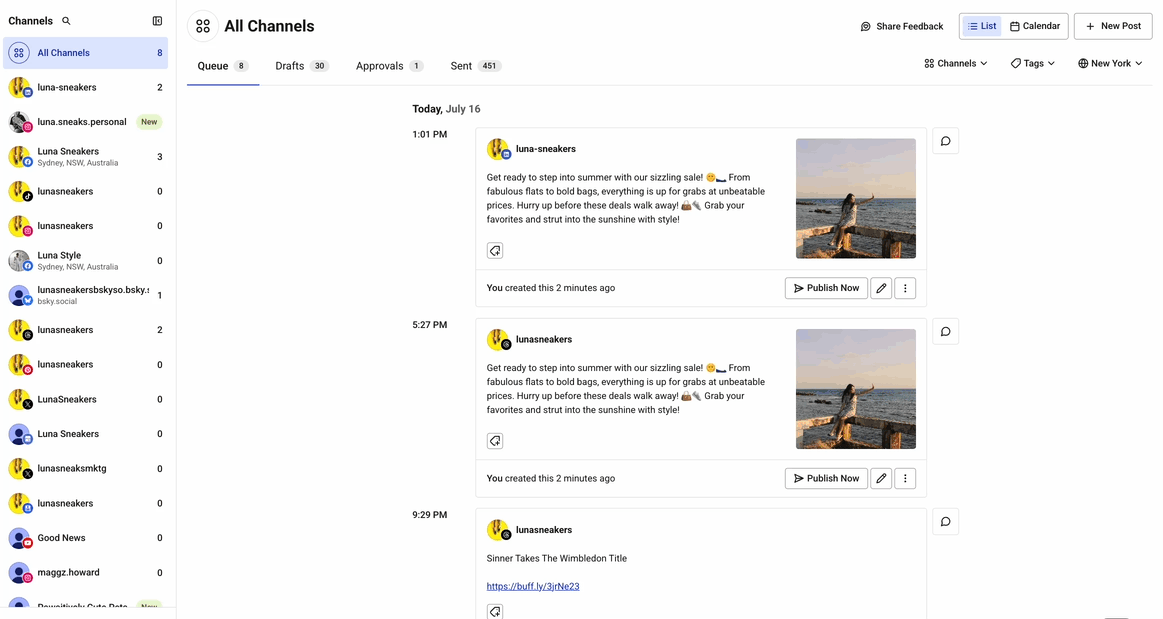Image resolution: width=1163 pixels, height=619 pixels.
Task: Click 'Sinner Takes The Wimbledon Title' text
Action: point(556,558)
